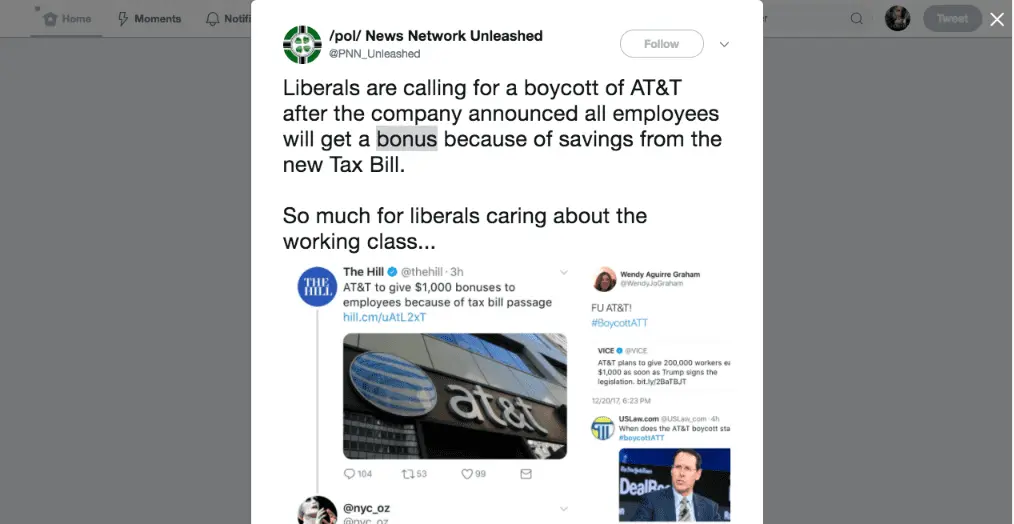The image size is (1014, 524).
Task: Click The Hill logo avatar
Action: [317, 287]
